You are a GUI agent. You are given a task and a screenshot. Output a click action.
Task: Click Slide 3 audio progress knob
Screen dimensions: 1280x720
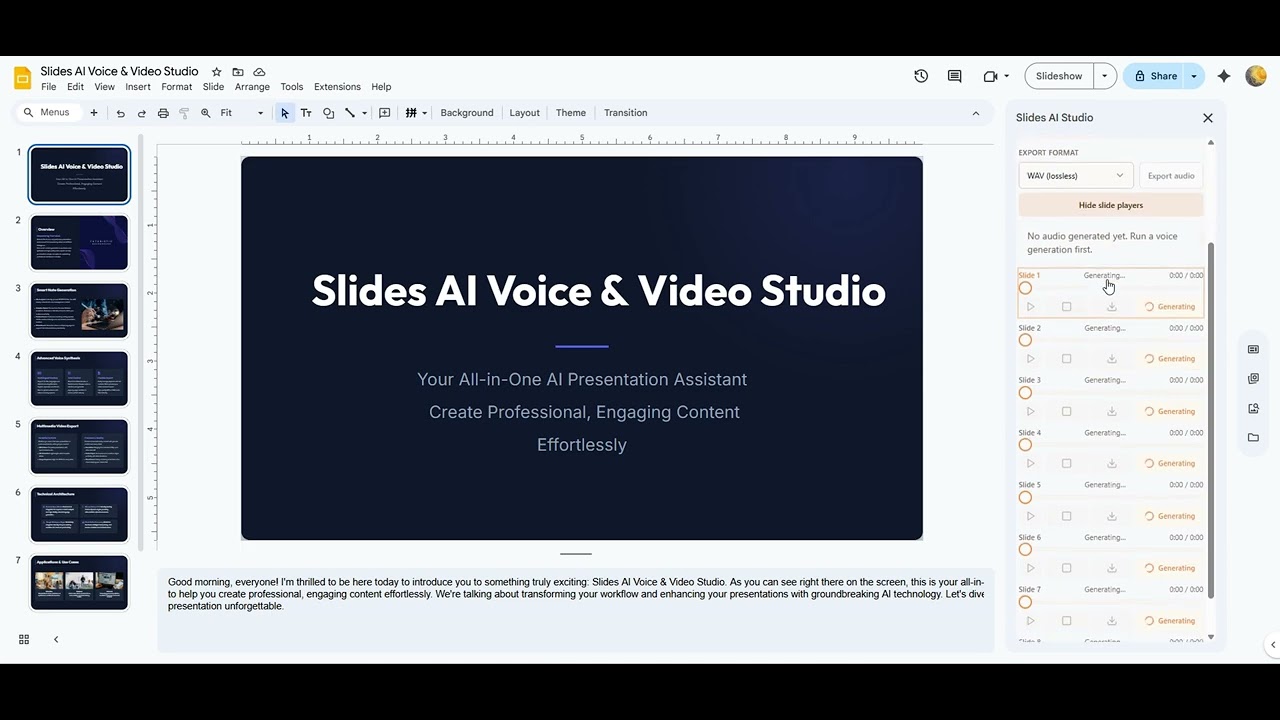[x=1025, y=393]
